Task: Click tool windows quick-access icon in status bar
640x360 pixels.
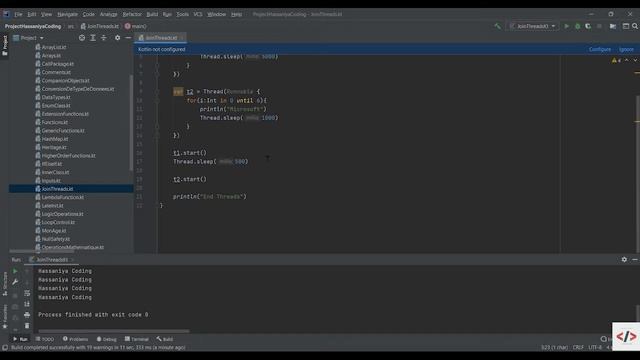Action: (5, 348)
